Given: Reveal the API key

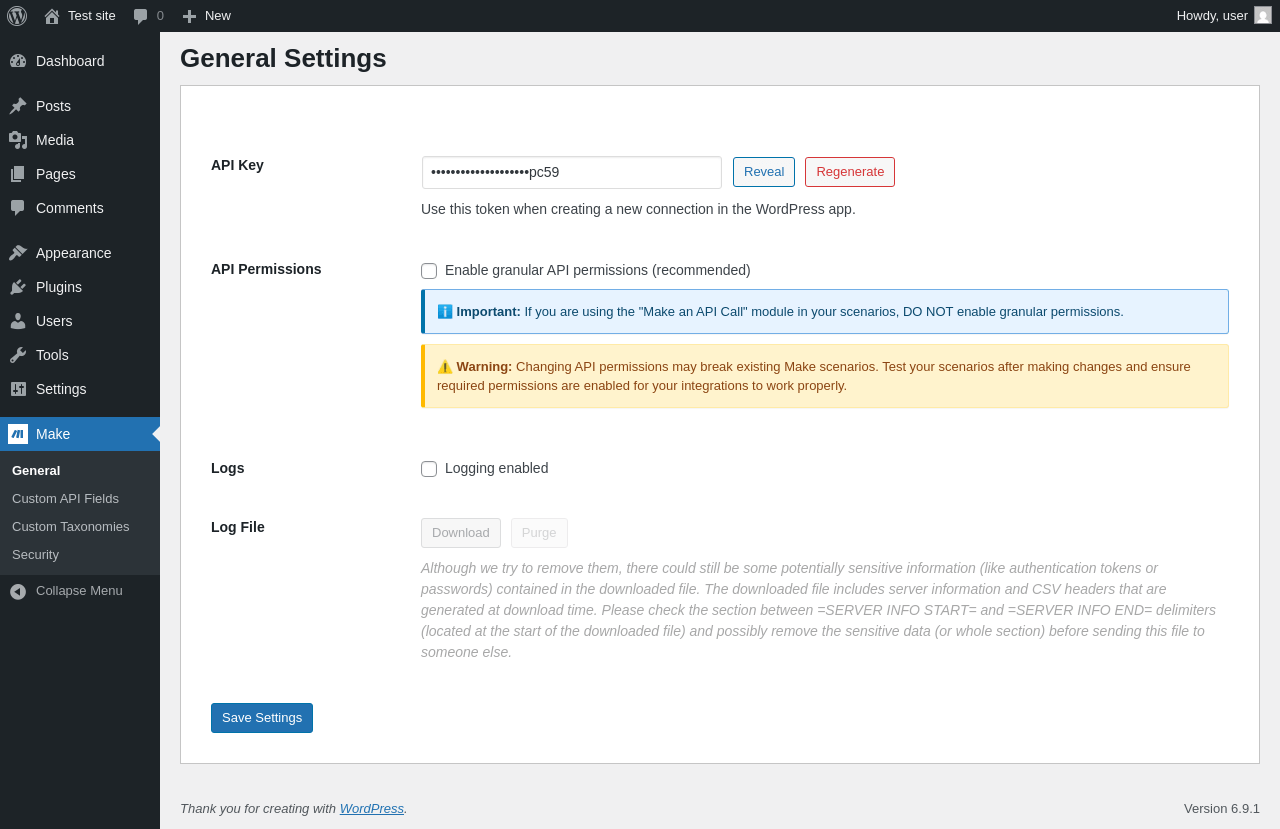Looking at the screenshot, I should (764, 172).
